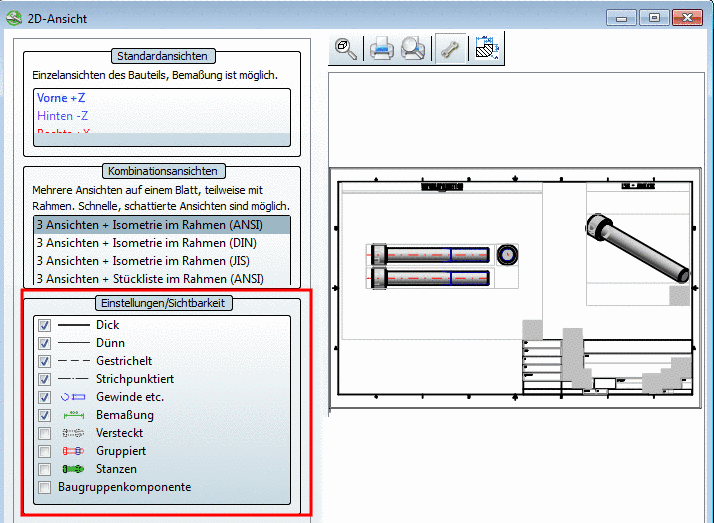714x523 pixels.
Task: Check the Baugruppenkomponente checkbox
Action: (44, 487)
